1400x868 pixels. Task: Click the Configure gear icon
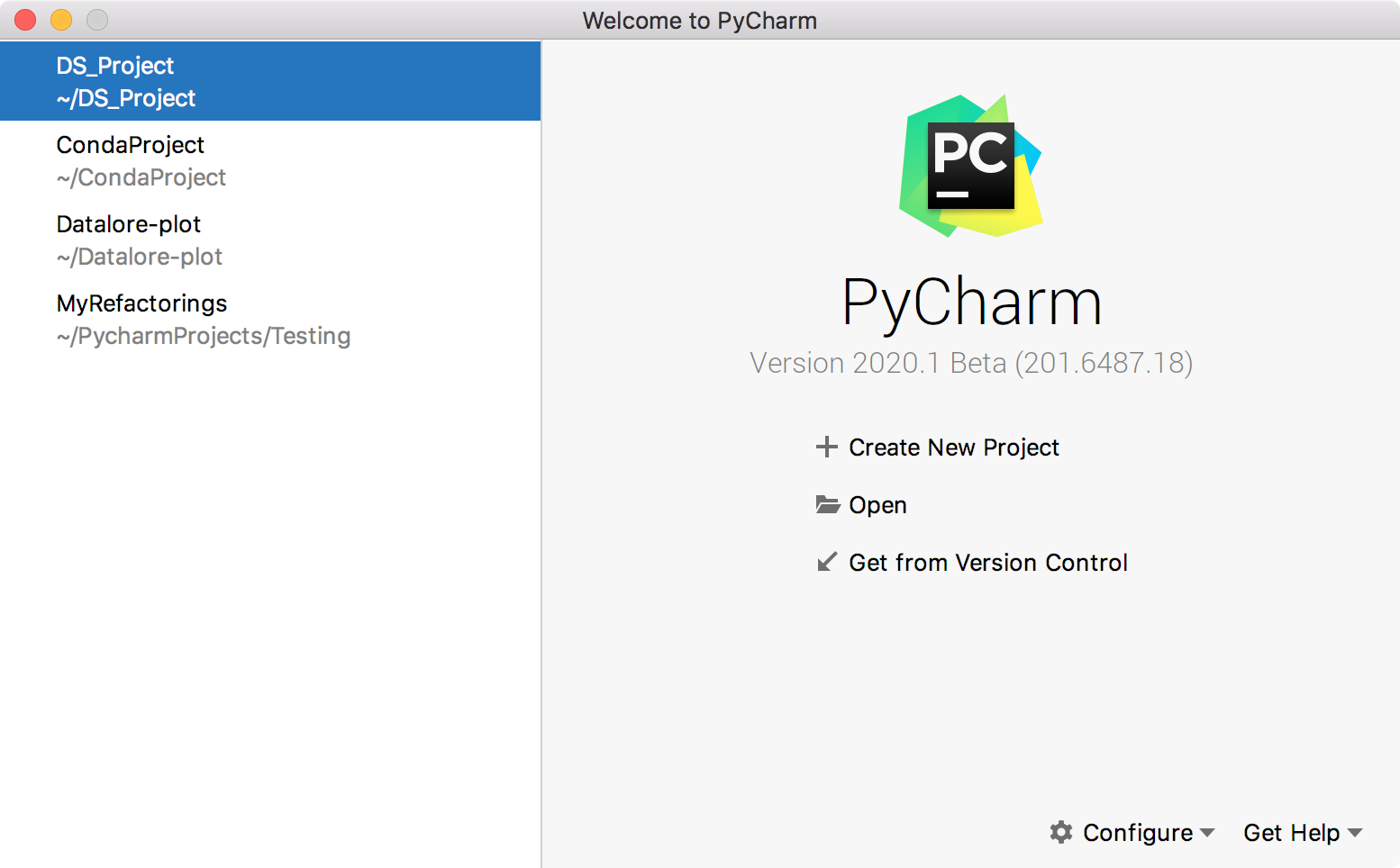1061,832
